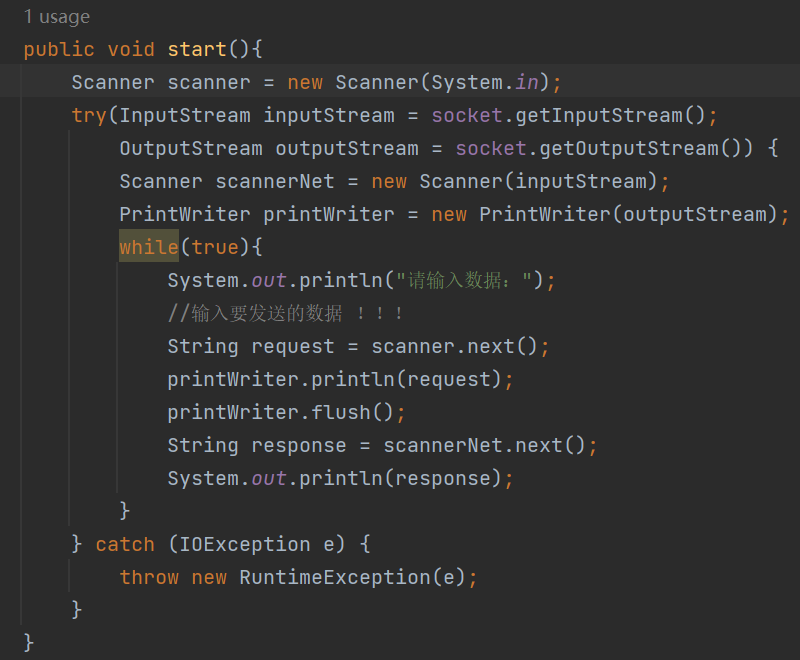The image size is (800, 660).
Task: Click 'scannerNet.next()' call
Action: (x=484, y=445)
